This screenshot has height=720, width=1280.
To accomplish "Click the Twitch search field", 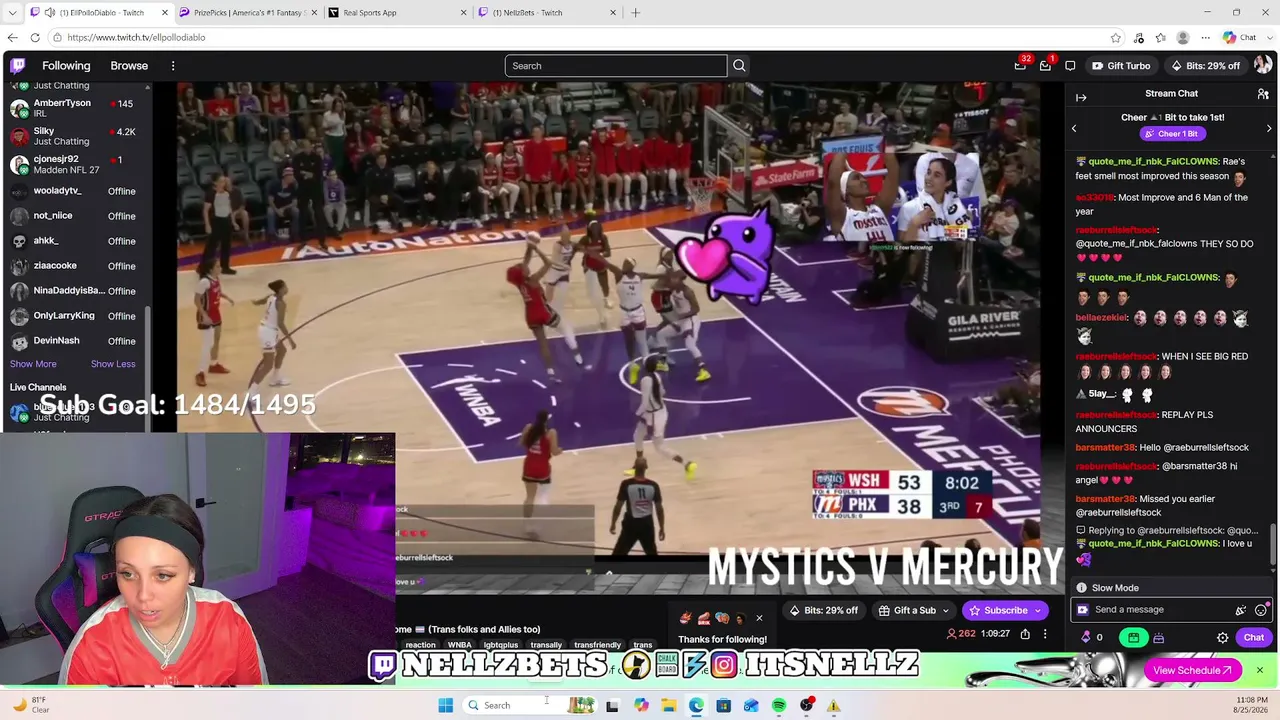I will [616, 66].
